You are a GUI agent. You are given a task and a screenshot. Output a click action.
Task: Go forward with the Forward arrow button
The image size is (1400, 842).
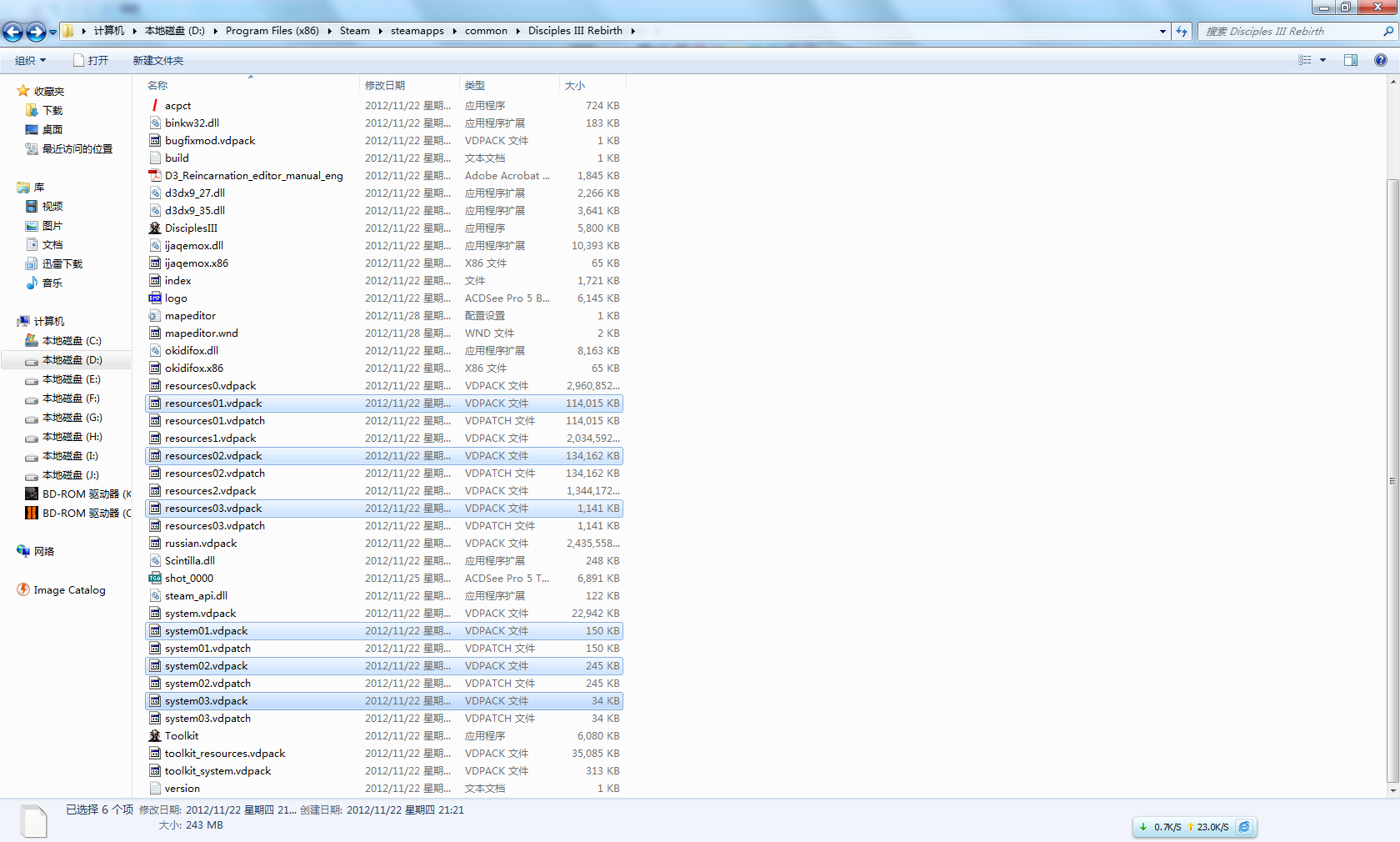pyautogui.click(x=36, y=32)
